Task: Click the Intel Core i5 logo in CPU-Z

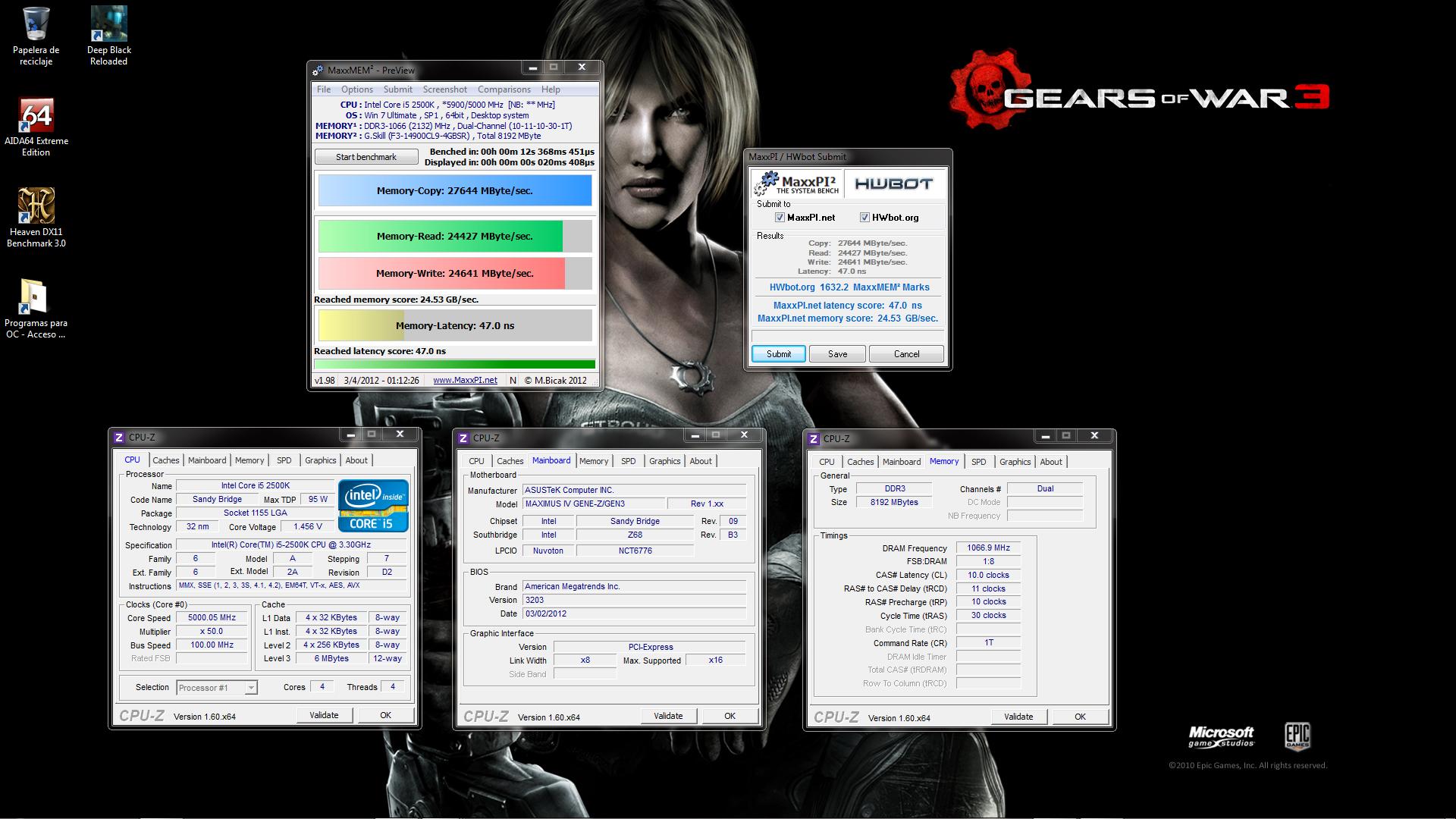Action: click(x=373, y=505)
